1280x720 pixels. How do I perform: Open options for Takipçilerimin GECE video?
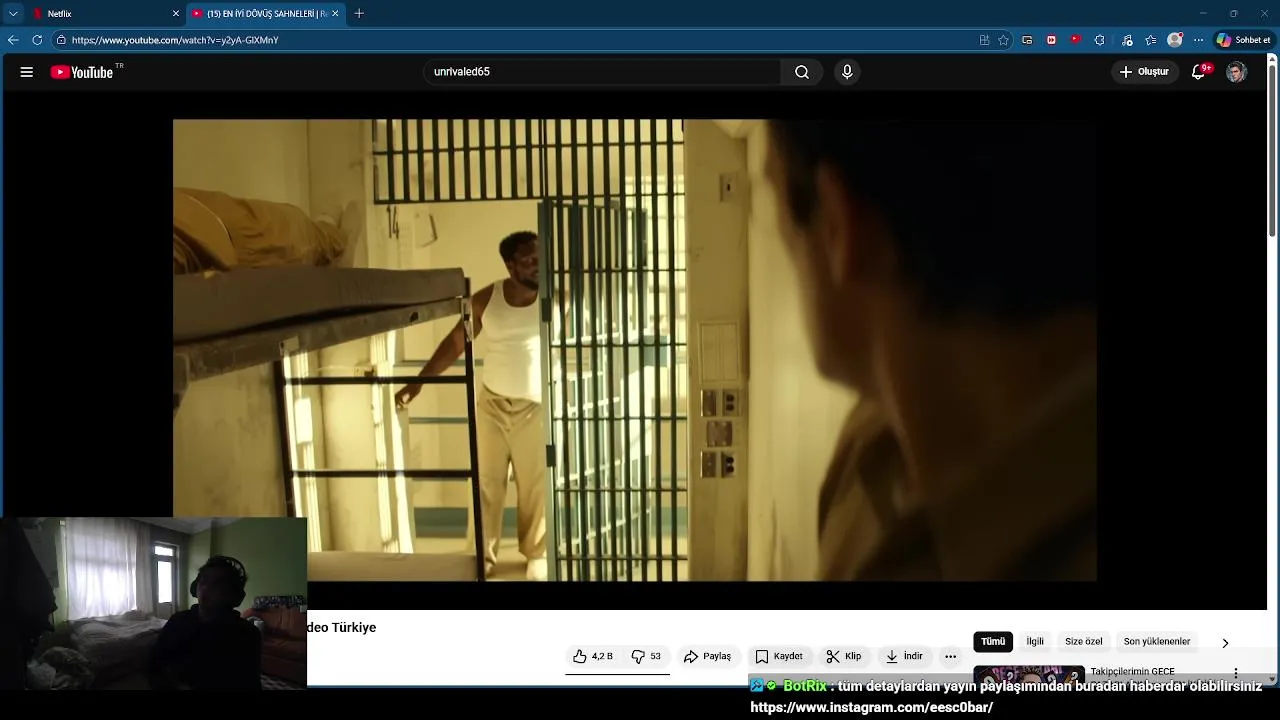1236,673
